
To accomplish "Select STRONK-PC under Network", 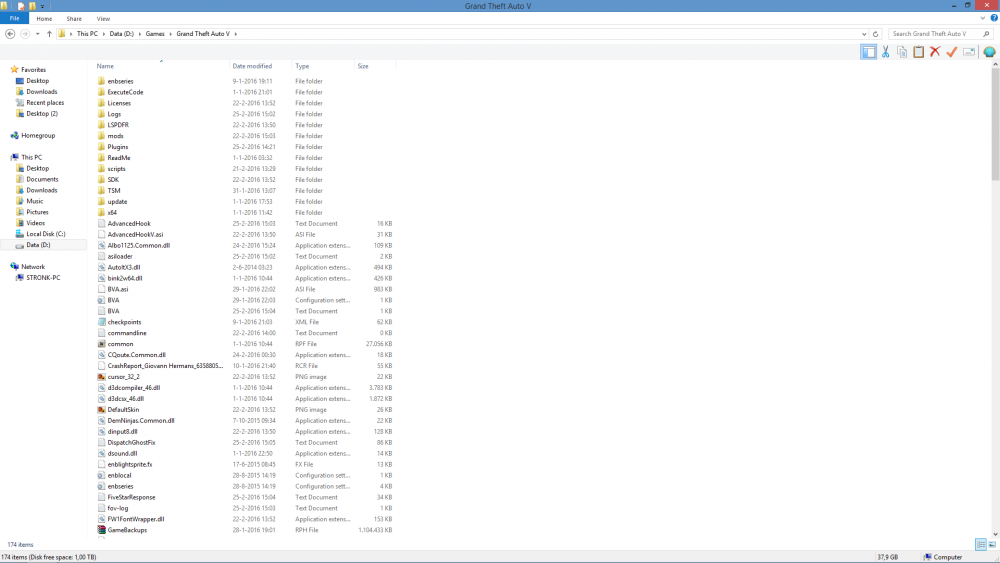I will point(43,278).
